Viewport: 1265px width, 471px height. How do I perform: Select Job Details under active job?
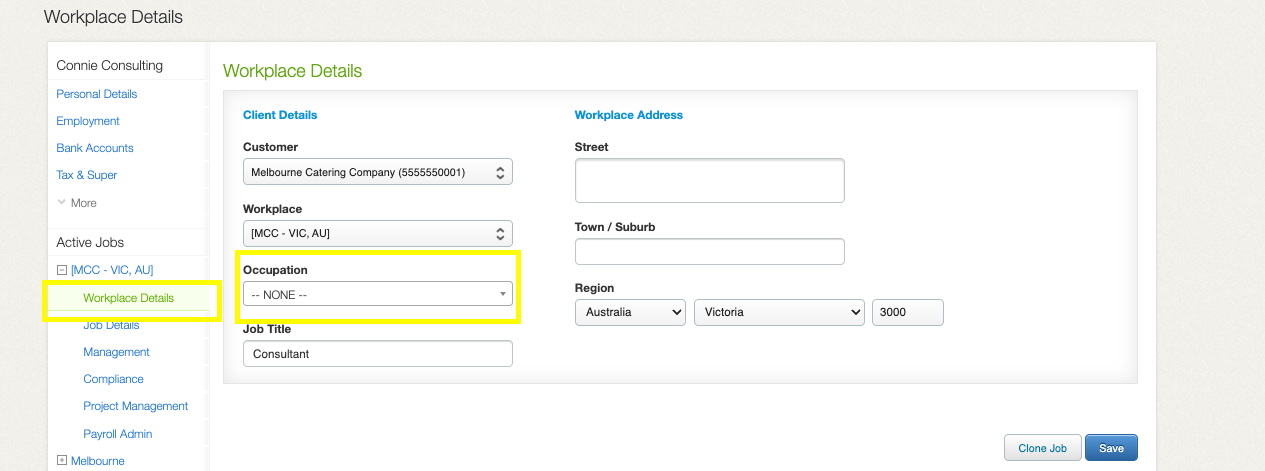point(111,325)
